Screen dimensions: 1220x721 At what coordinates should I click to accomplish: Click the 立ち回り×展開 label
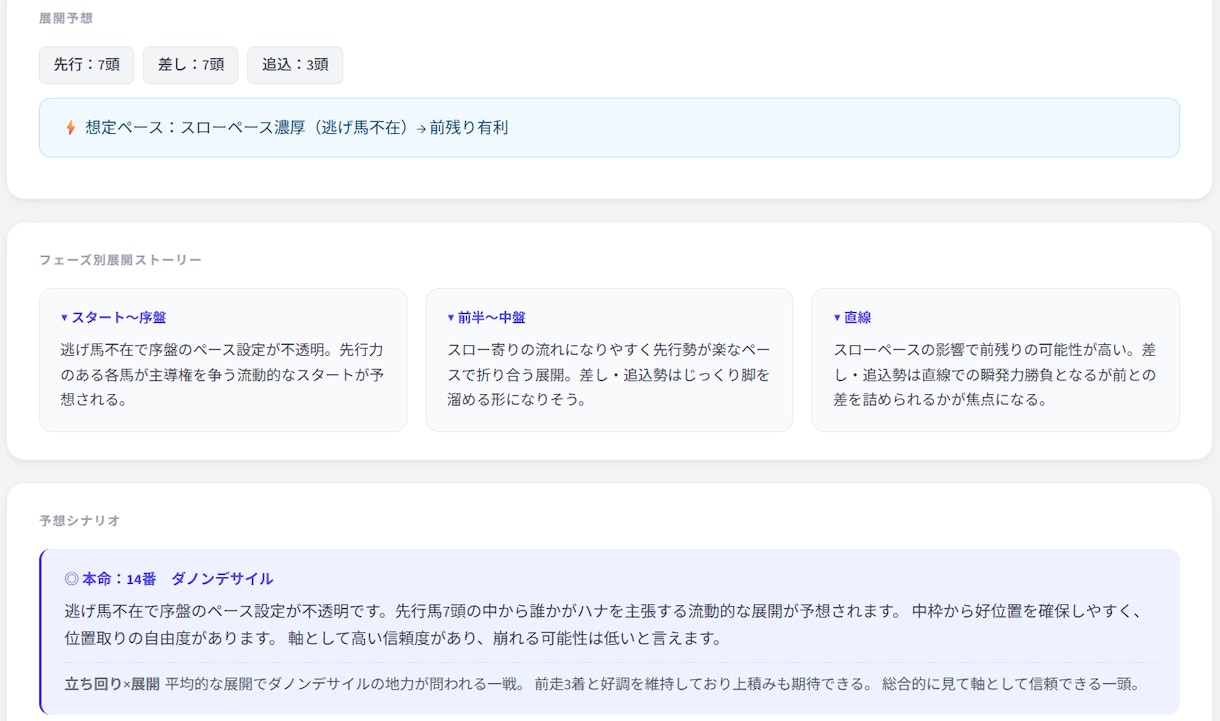112,685
